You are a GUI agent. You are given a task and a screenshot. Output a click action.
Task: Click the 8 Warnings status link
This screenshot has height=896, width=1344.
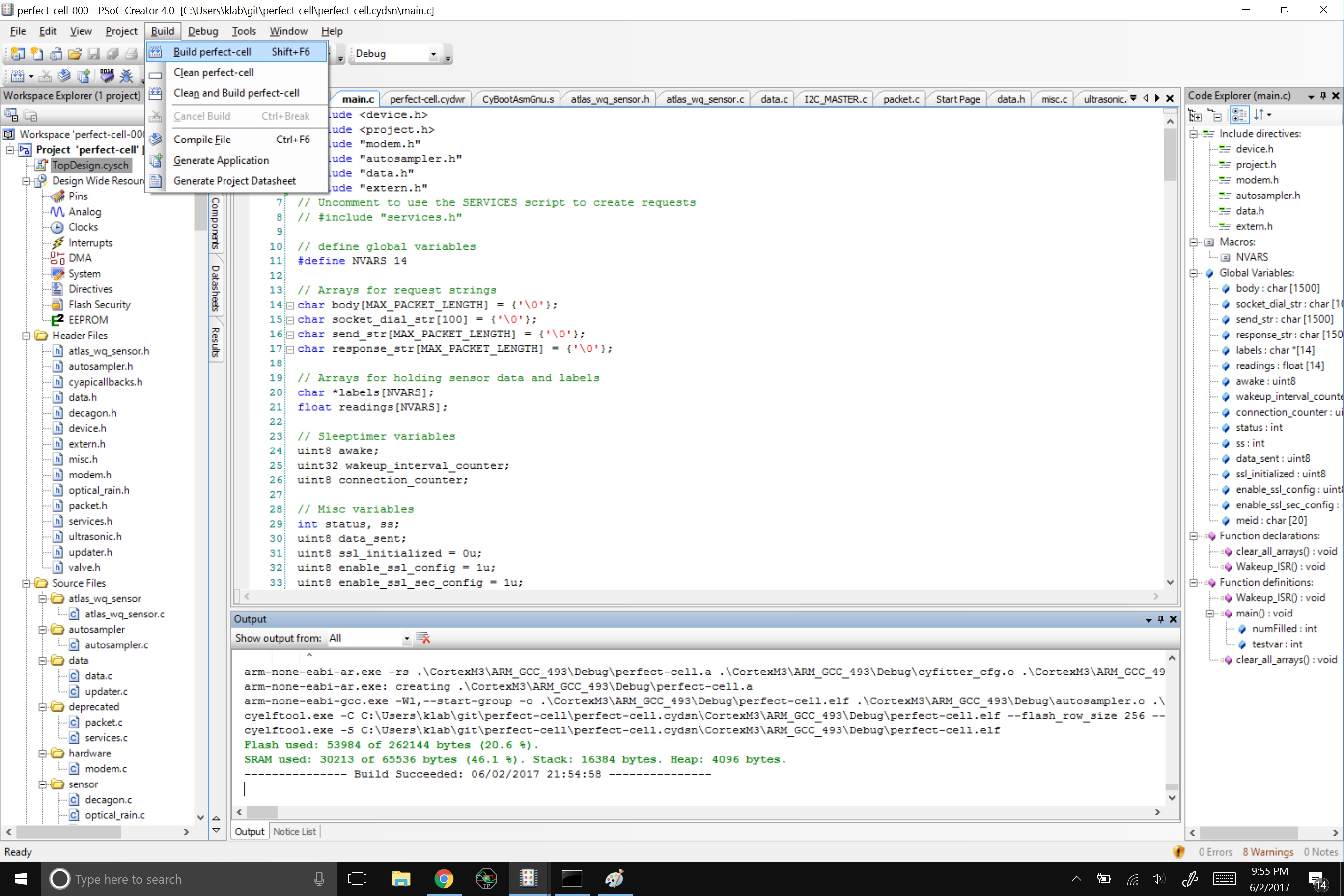tap(1267, 851)
